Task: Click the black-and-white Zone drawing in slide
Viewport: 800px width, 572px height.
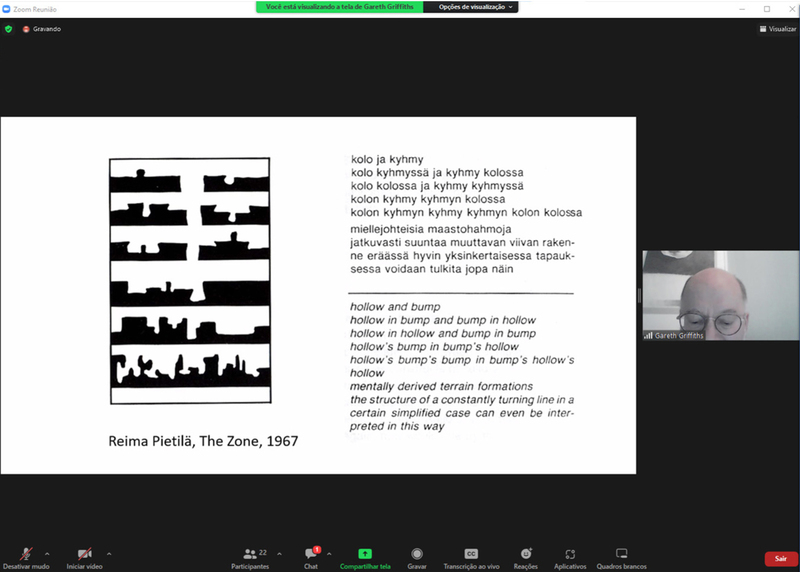Action: 190,281
